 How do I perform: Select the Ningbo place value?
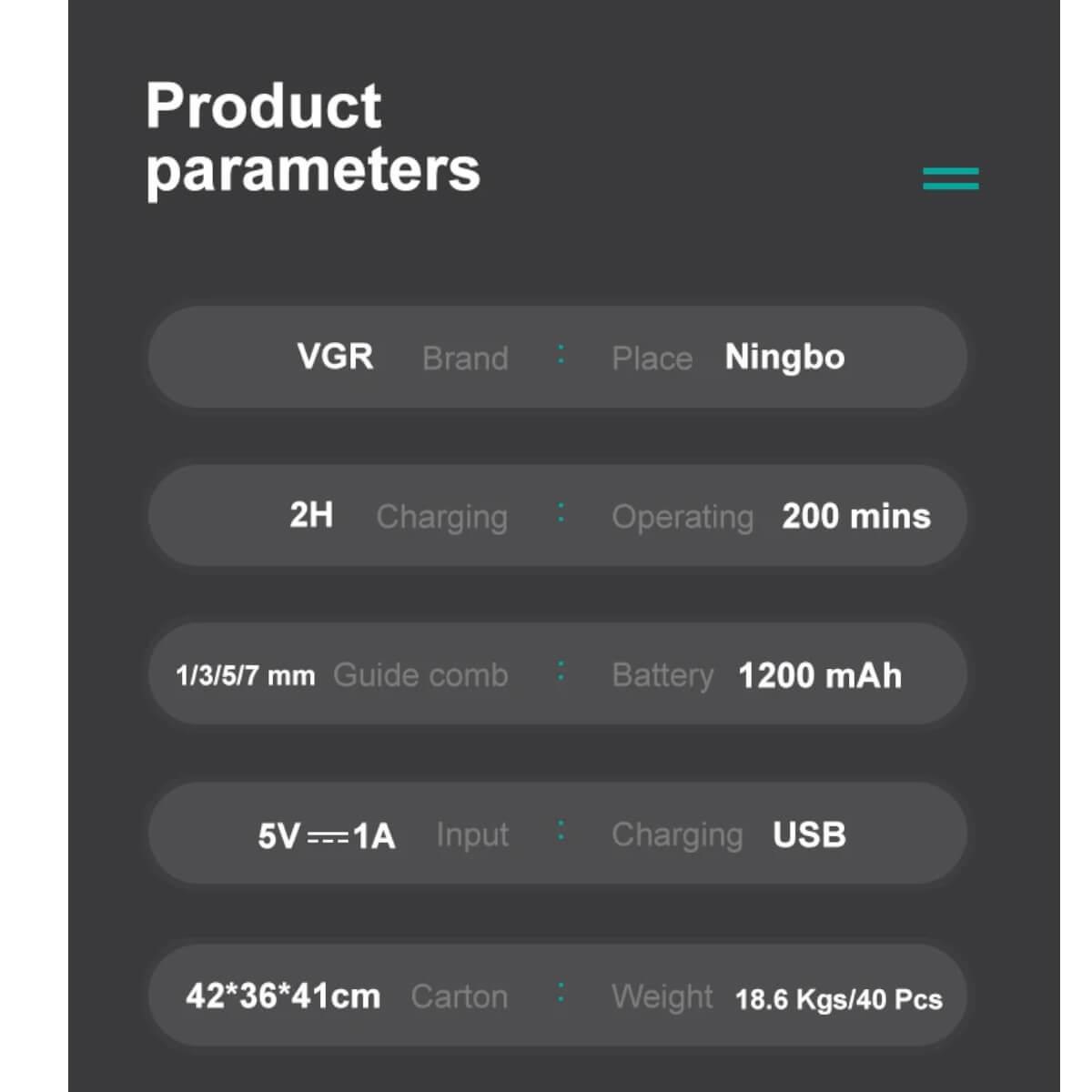click(784, 357)
